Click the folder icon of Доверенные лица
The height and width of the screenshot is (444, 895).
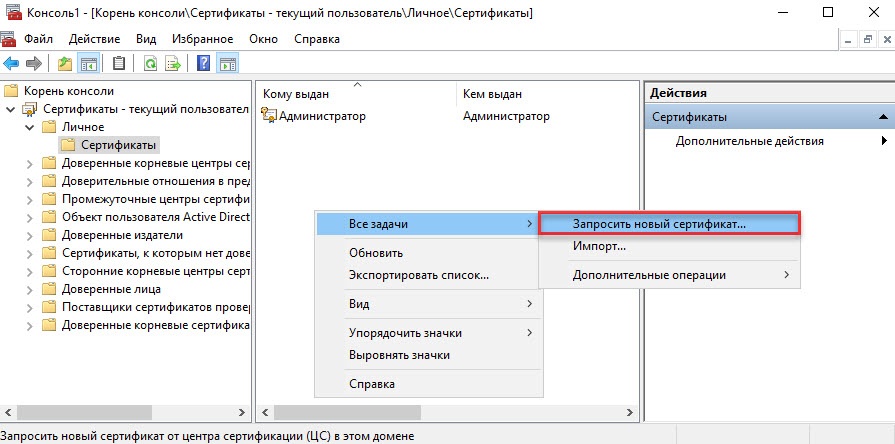coord(50,289)
